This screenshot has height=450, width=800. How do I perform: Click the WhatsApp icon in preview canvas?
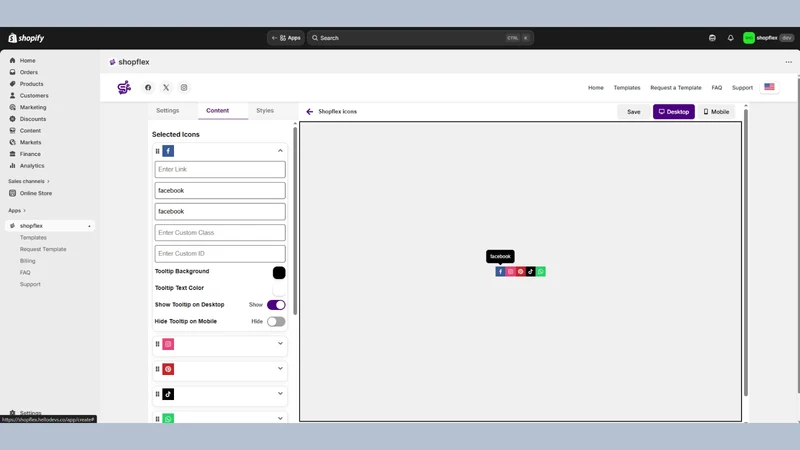pos(541,271)
